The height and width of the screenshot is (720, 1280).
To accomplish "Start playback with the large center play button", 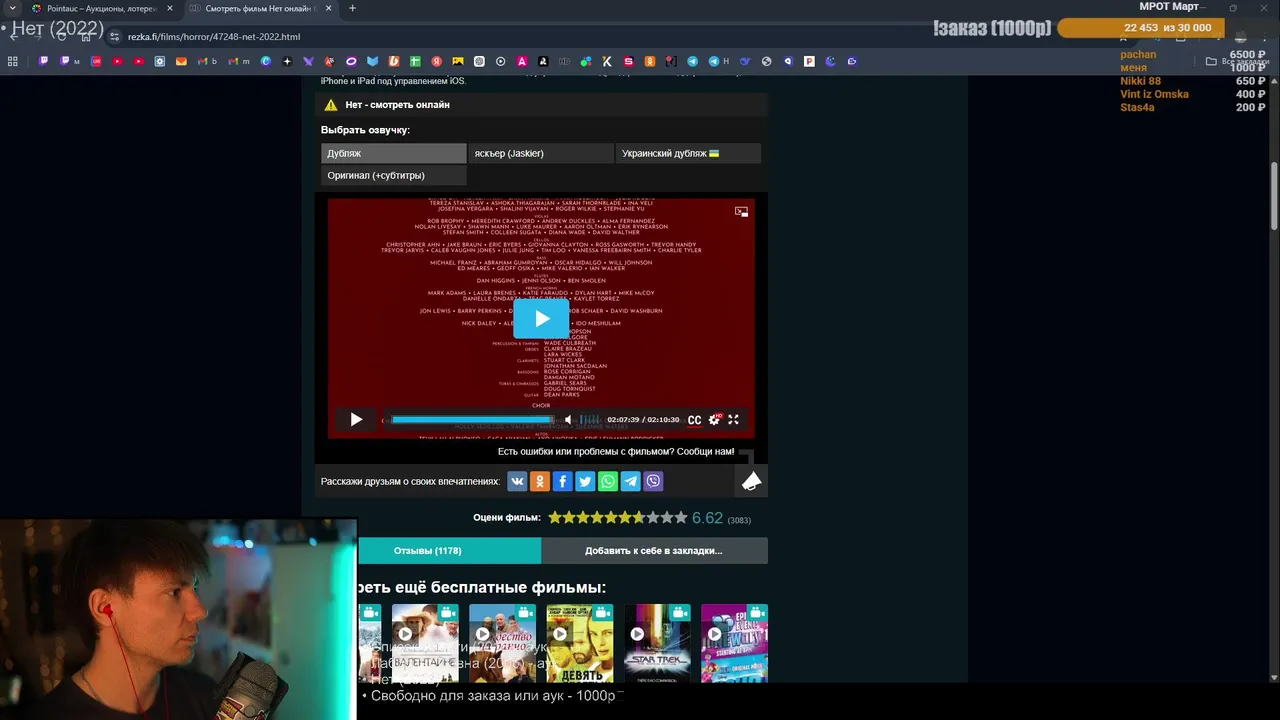I will [x=541, y=319].
